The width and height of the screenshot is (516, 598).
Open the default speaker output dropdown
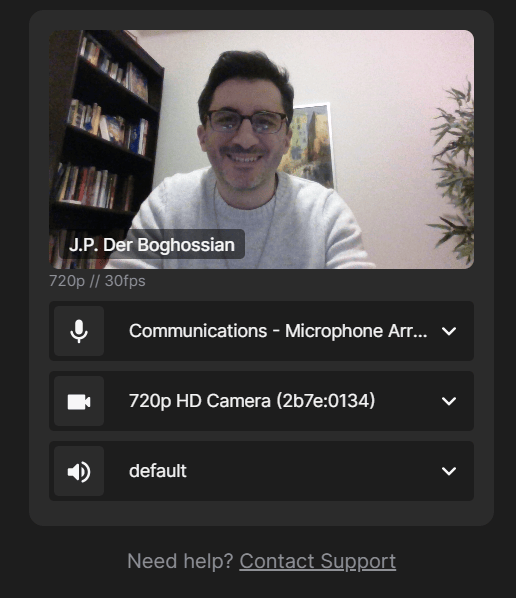pyautogui.click(x=261, y=471)
